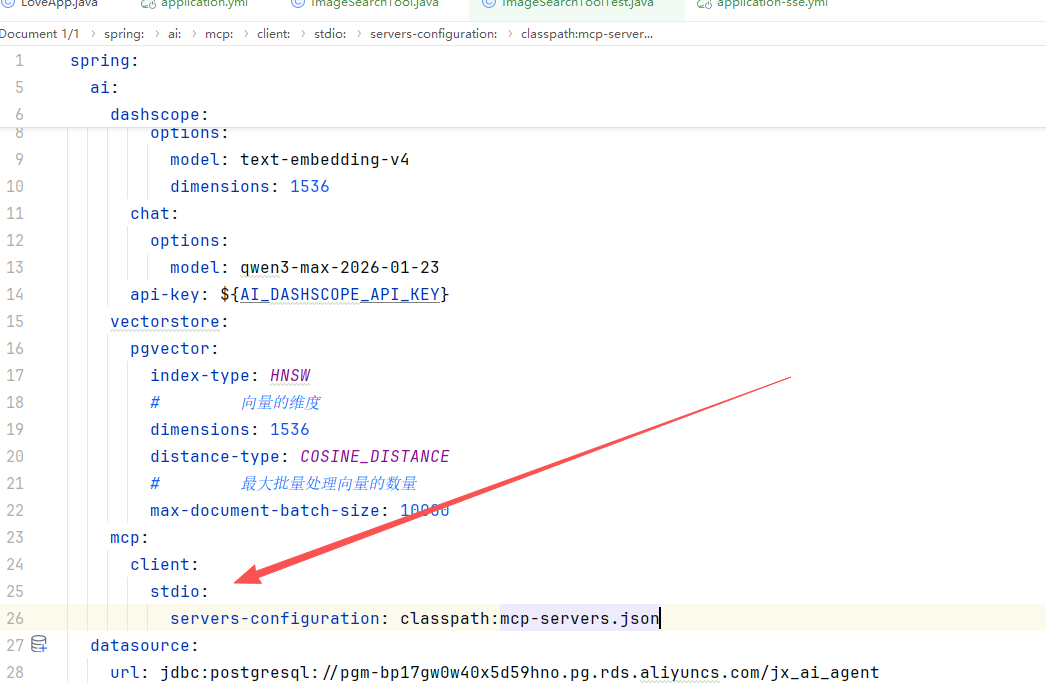Screen dimensions: 1046x683
Task: Jump to 'spring:' in the breadcrumb bar
Action: coord(124,34)
